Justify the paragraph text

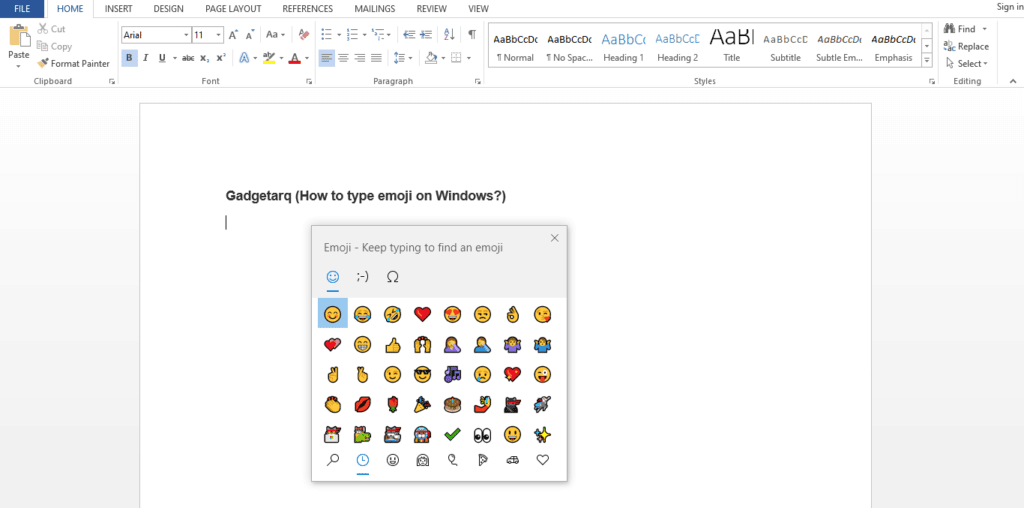pyautogui.click(x=376, y=58)
